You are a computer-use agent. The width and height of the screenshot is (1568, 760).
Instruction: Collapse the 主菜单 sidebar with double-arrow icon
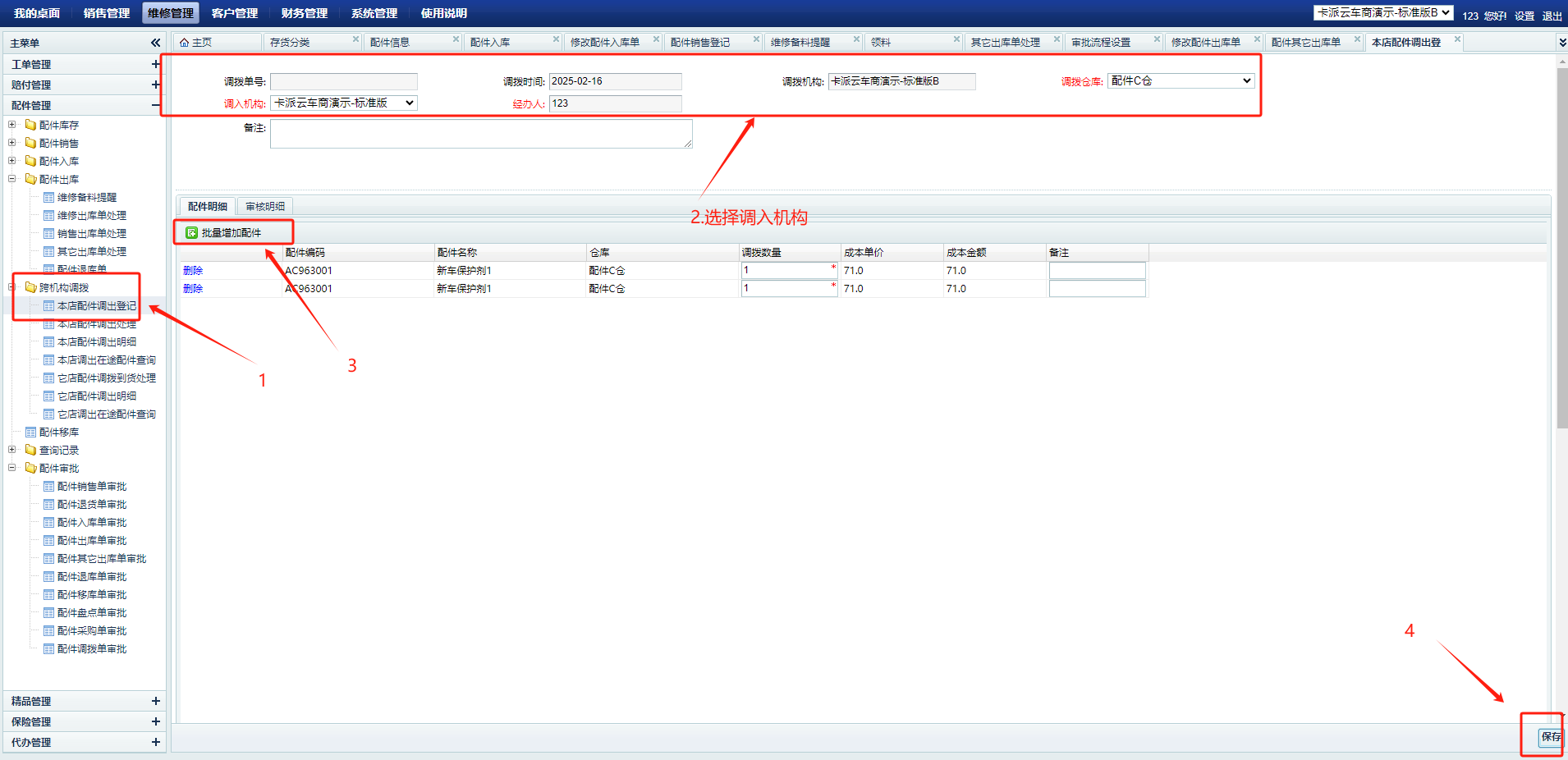coord(155,43)
